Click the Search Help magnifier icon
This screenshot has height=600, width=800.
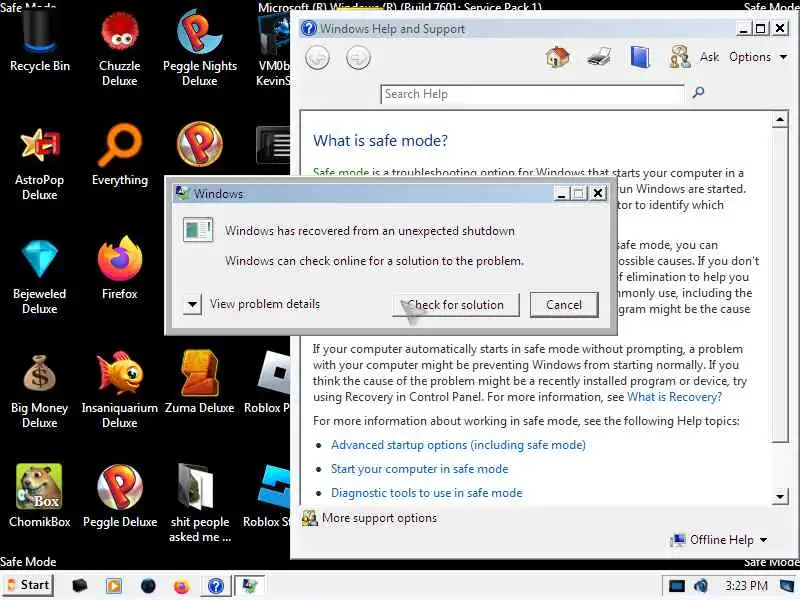[698, 92]
